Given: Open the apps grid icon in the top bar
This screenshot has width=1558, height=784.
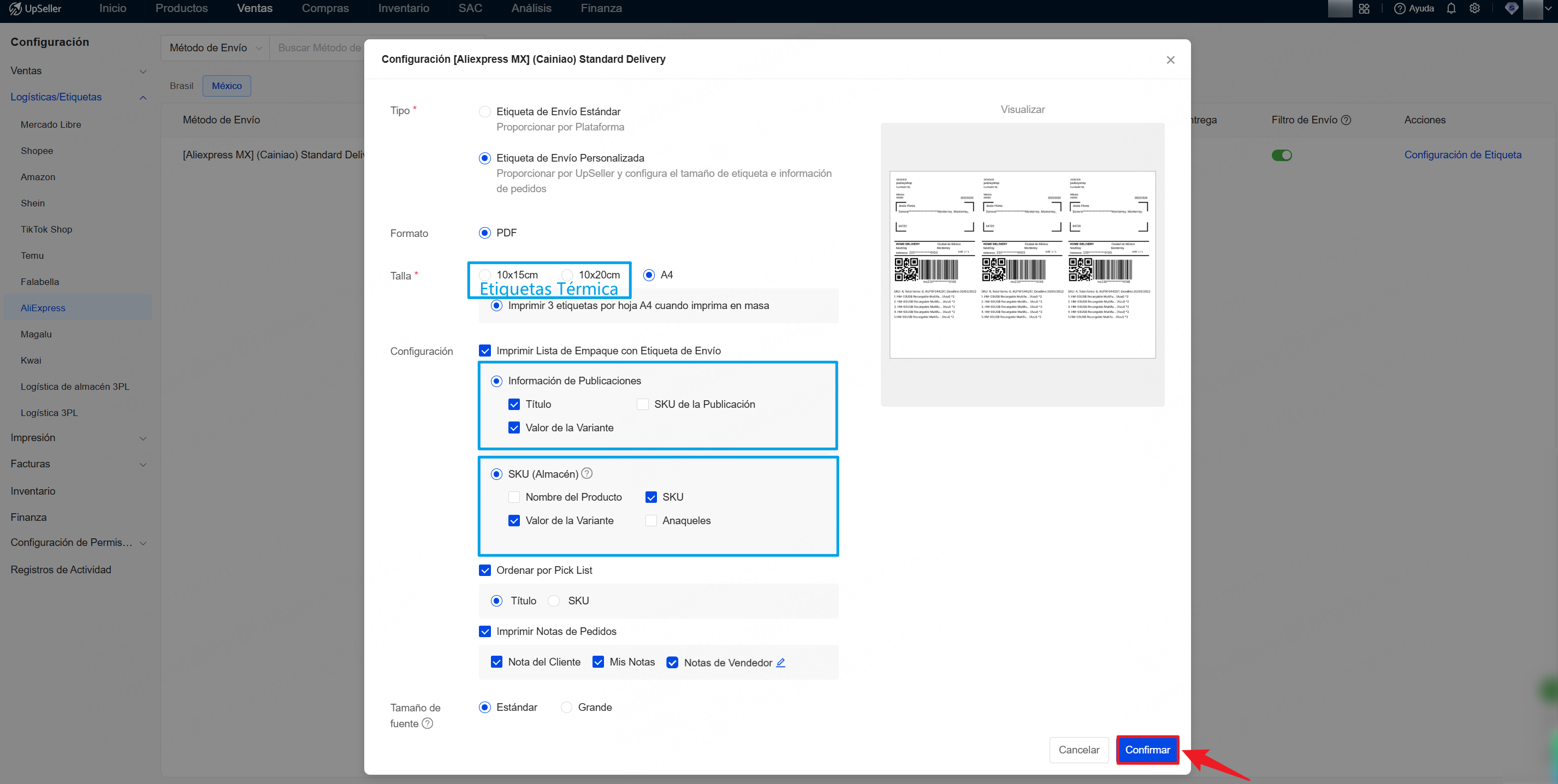Looking at the screenshot, I should click(1364, 9).
